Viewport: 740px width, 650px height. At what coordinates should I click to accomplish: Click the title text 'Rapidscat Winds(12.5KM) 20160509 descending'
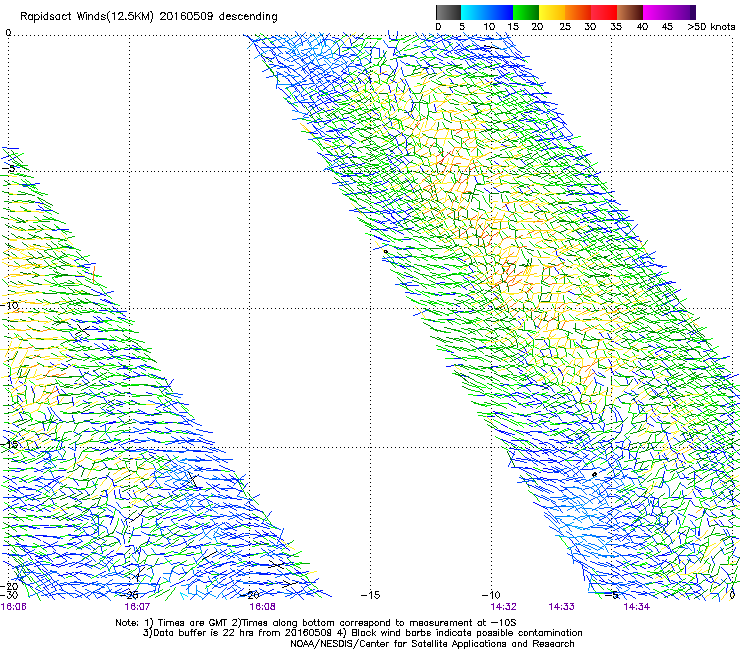click(149, 17)
